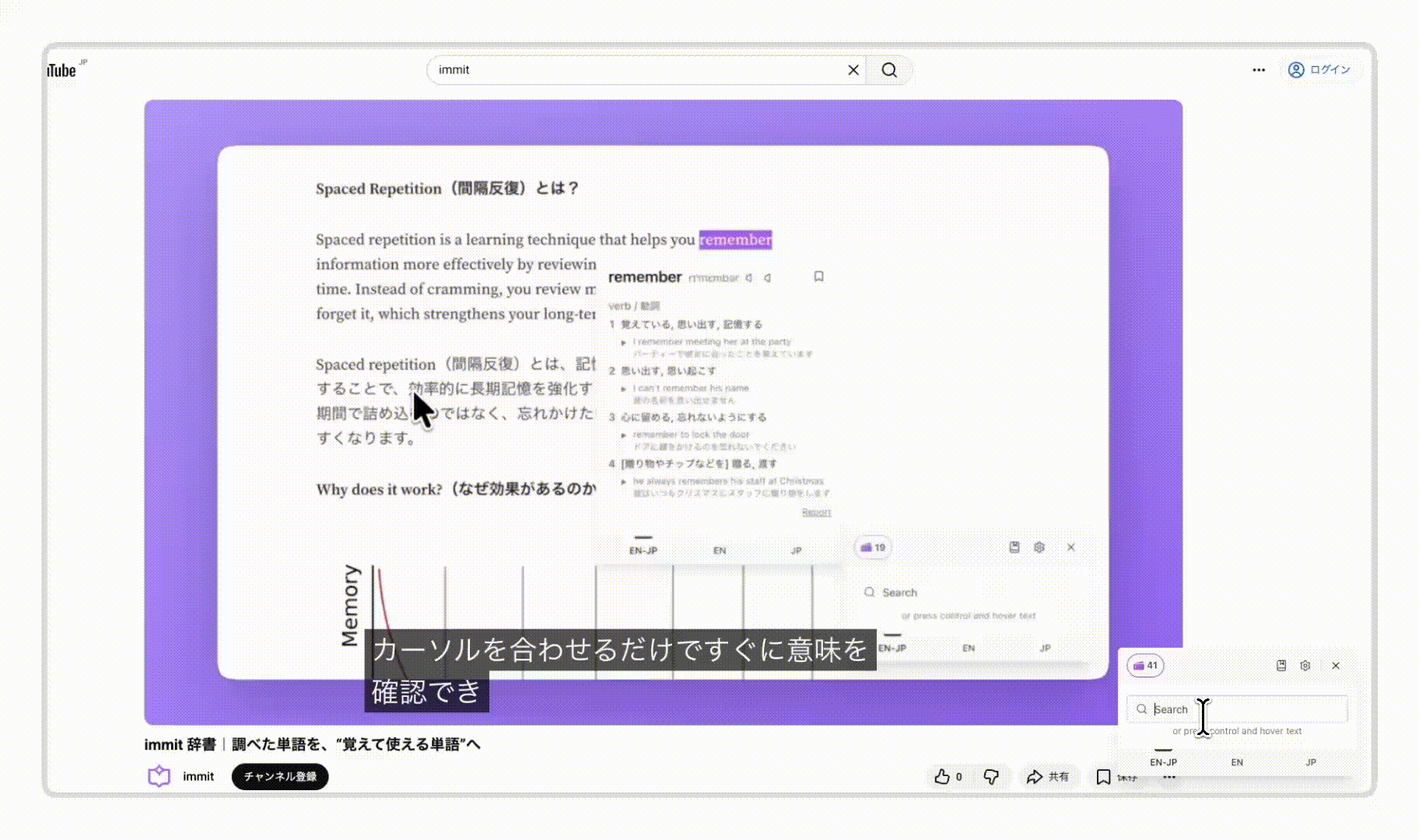This screenshot has height=840, width=1419.
Task: Click the Japanese subtitle caption on the video
Action: click(x=619, y=670)
